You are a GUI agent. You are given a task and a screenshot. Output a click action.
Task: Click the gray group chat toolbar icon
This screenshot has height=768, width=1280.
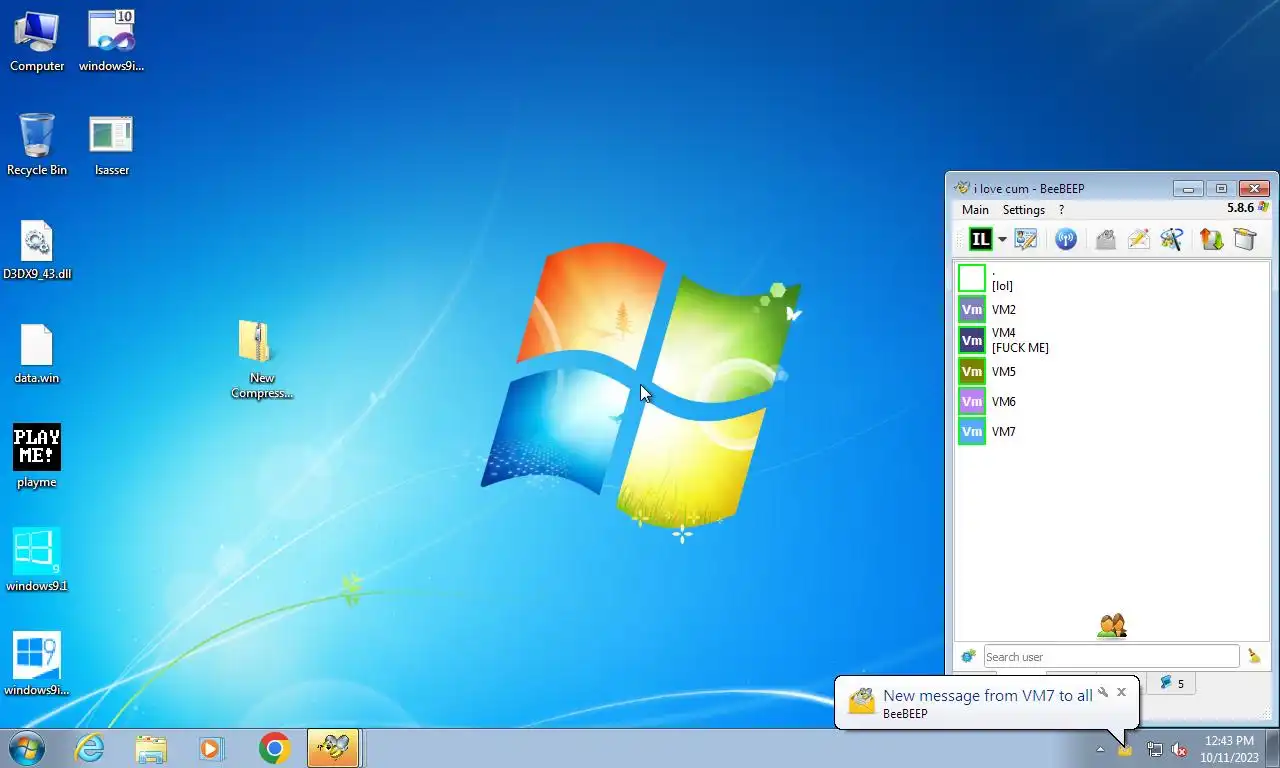1105,239
